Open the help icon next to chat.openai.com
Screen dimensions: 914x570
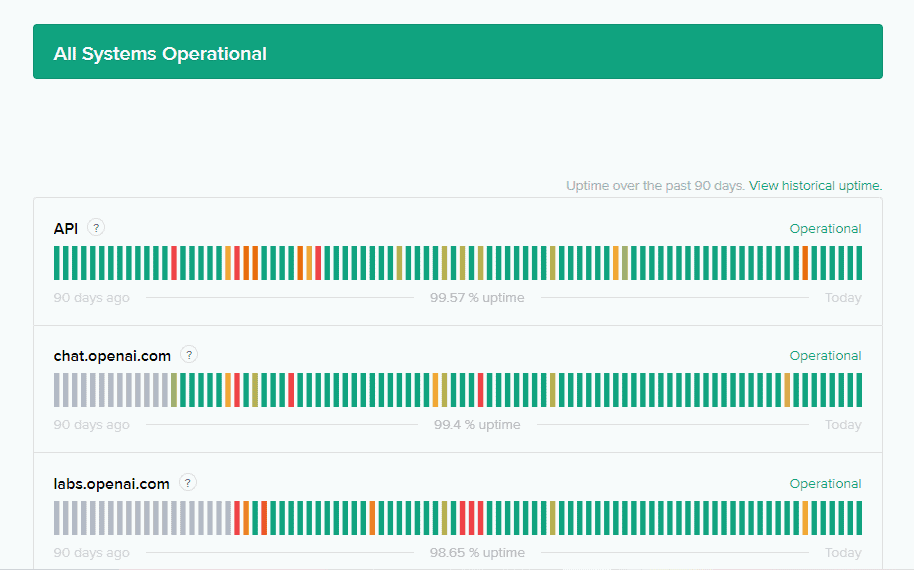189,354
